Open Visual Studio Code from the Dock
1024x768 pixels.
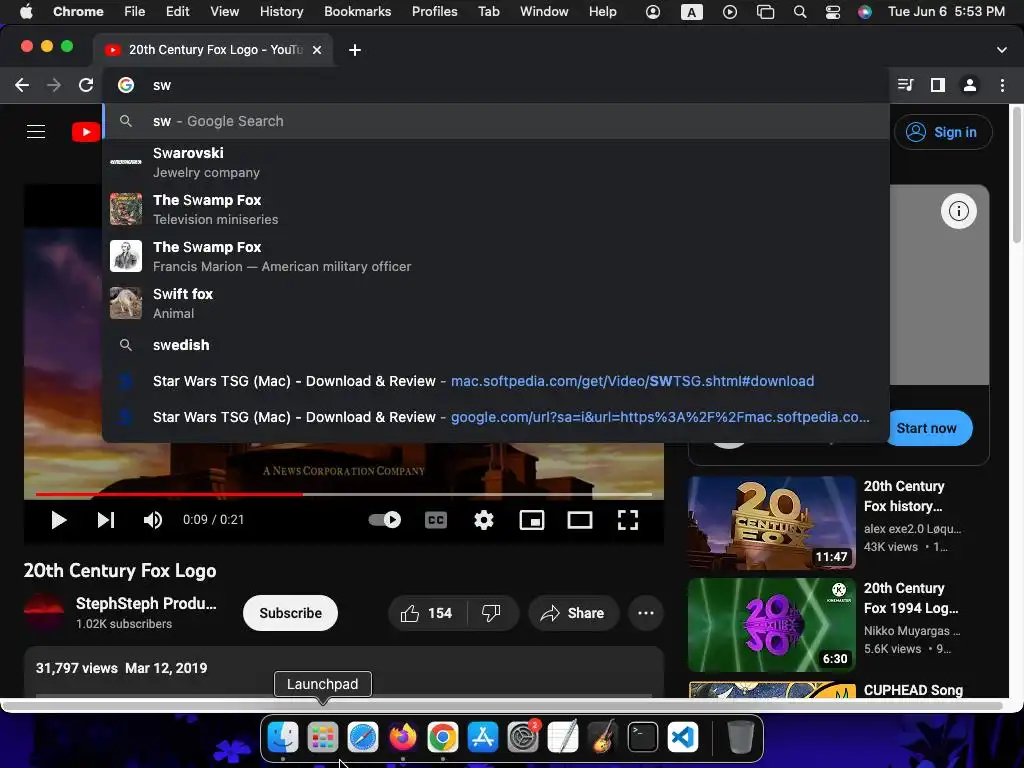pyautogui.click(x=683, y=737)
